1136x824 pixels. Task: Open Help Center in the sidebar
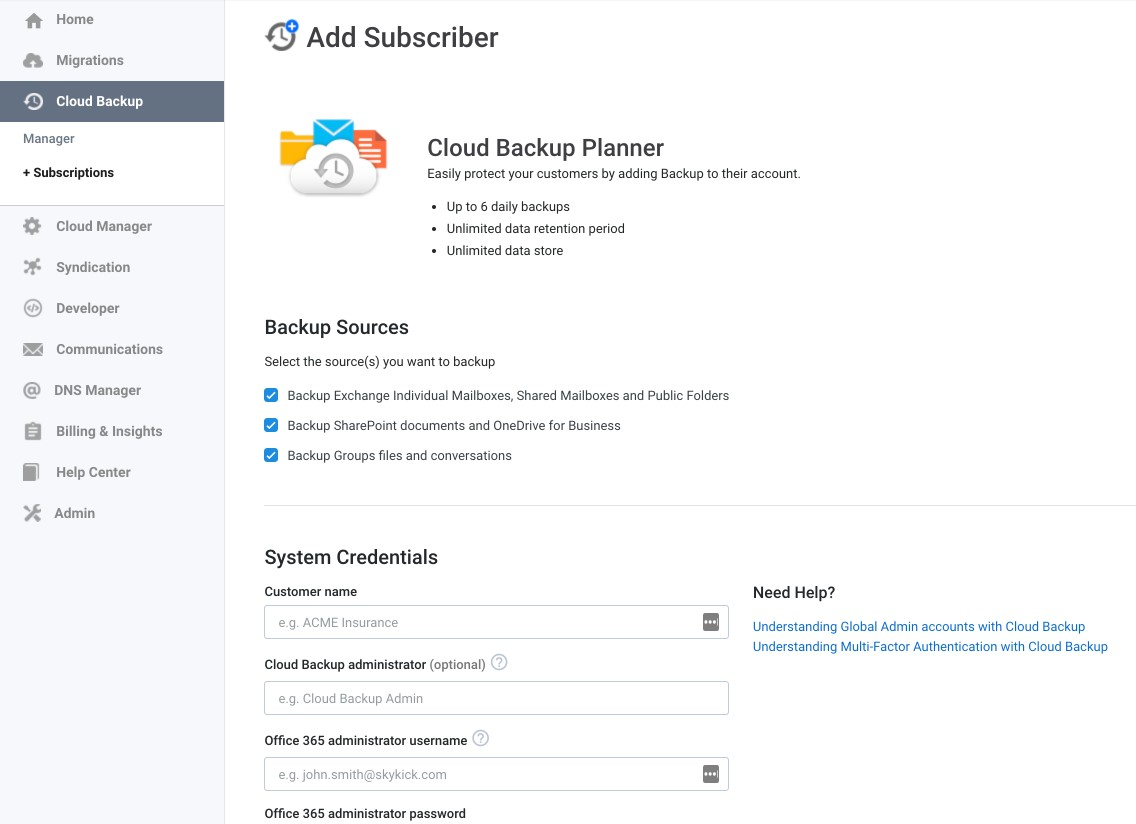coord(112,473)
